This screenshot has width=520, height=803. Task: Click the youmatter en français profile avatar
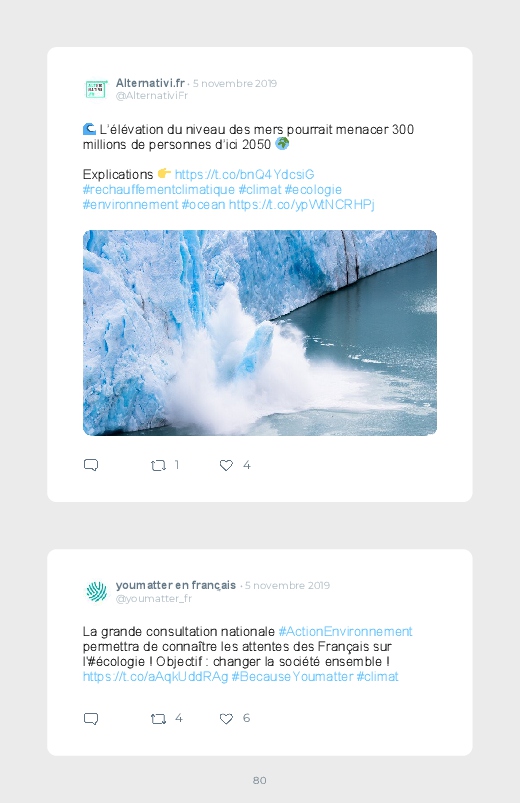(96, 591)
